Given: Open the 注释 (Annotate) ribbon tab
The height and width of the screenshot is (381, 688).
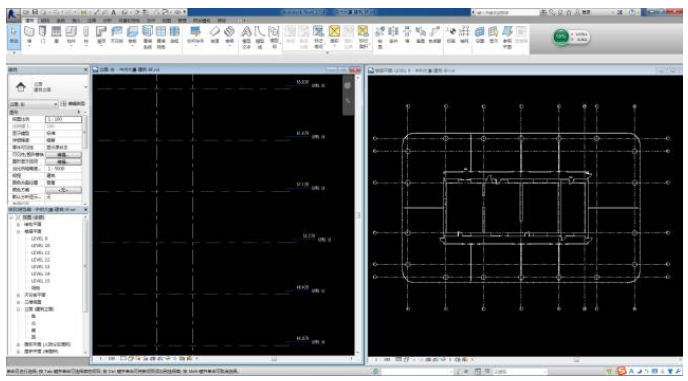Looking at the screenshot, I should [x=92, y=20].
